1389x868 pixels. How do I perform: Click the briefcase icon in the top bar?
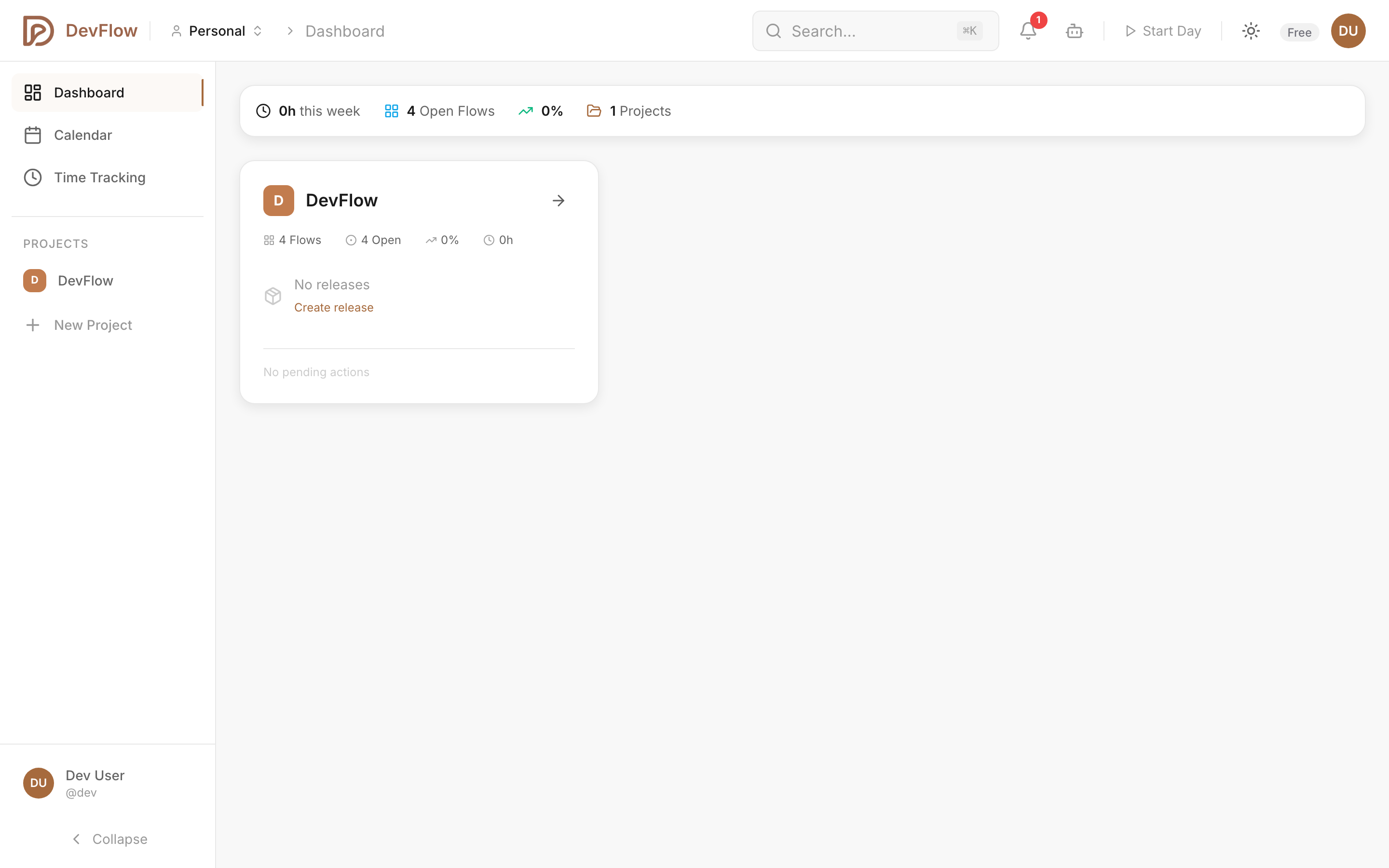tap(1074, 31)
